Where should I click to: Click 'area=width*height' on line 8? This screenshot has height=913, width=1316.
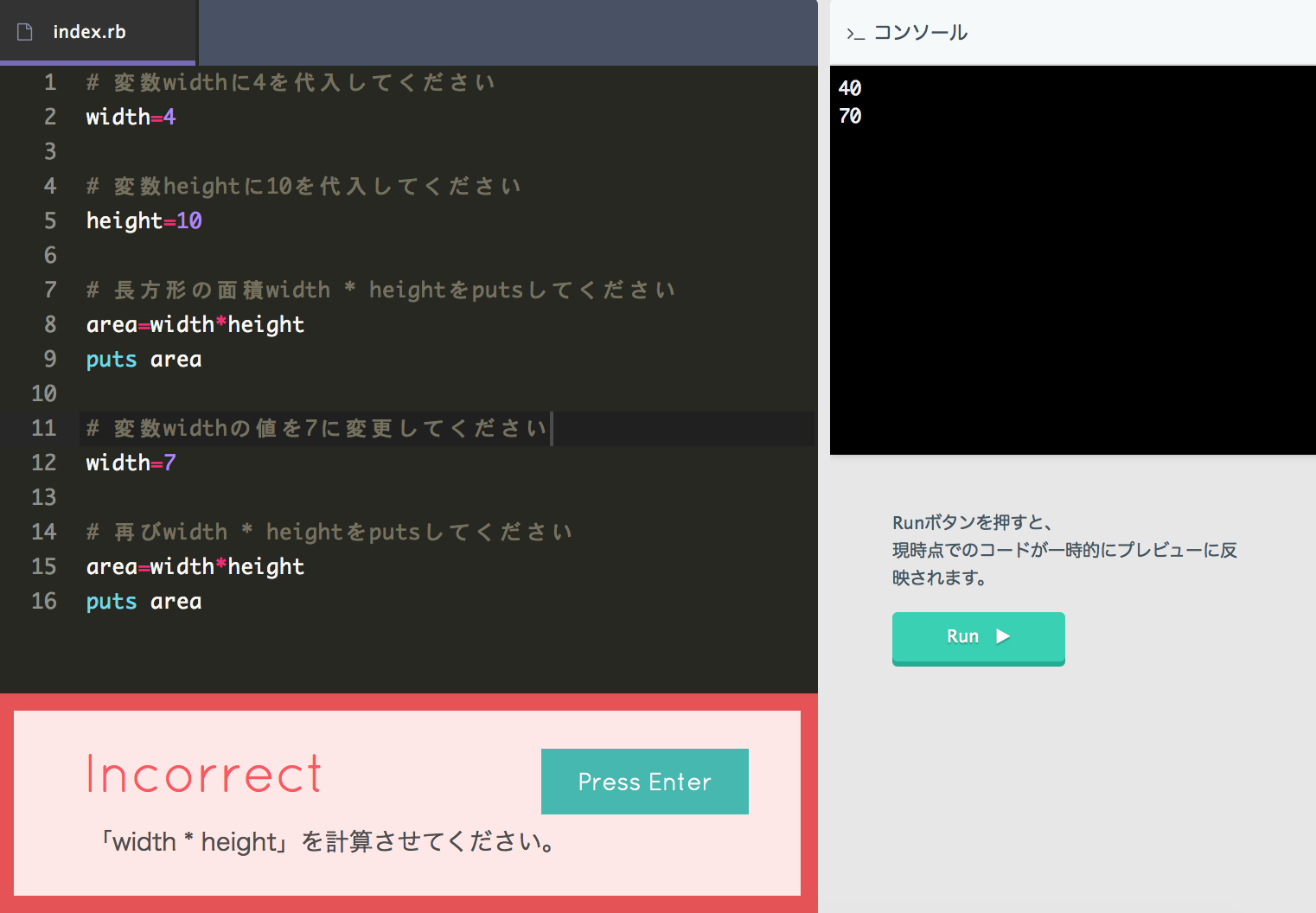195,324
